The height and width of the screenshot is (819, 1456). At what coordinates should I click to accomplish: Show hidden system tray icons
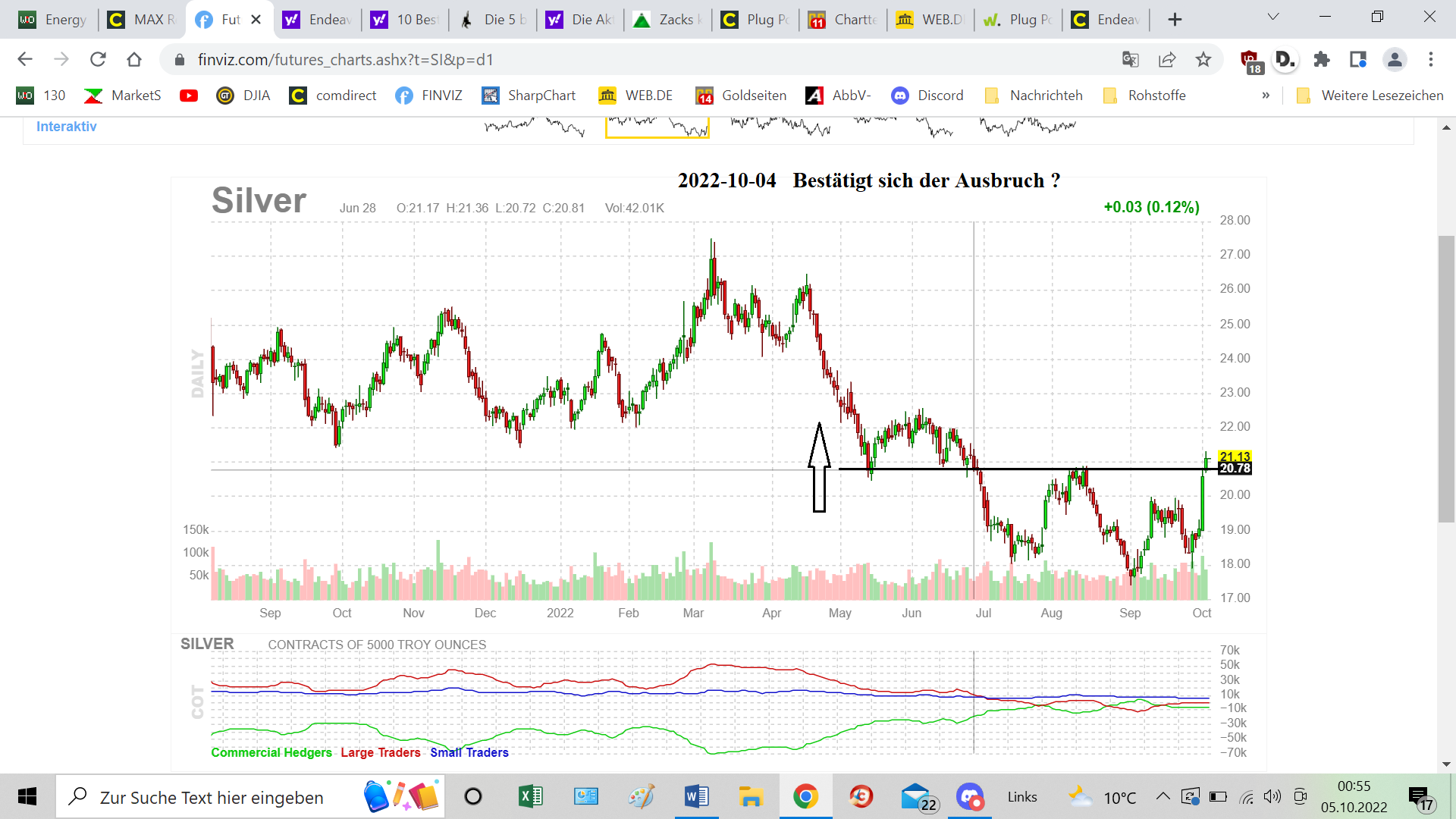1163,796
